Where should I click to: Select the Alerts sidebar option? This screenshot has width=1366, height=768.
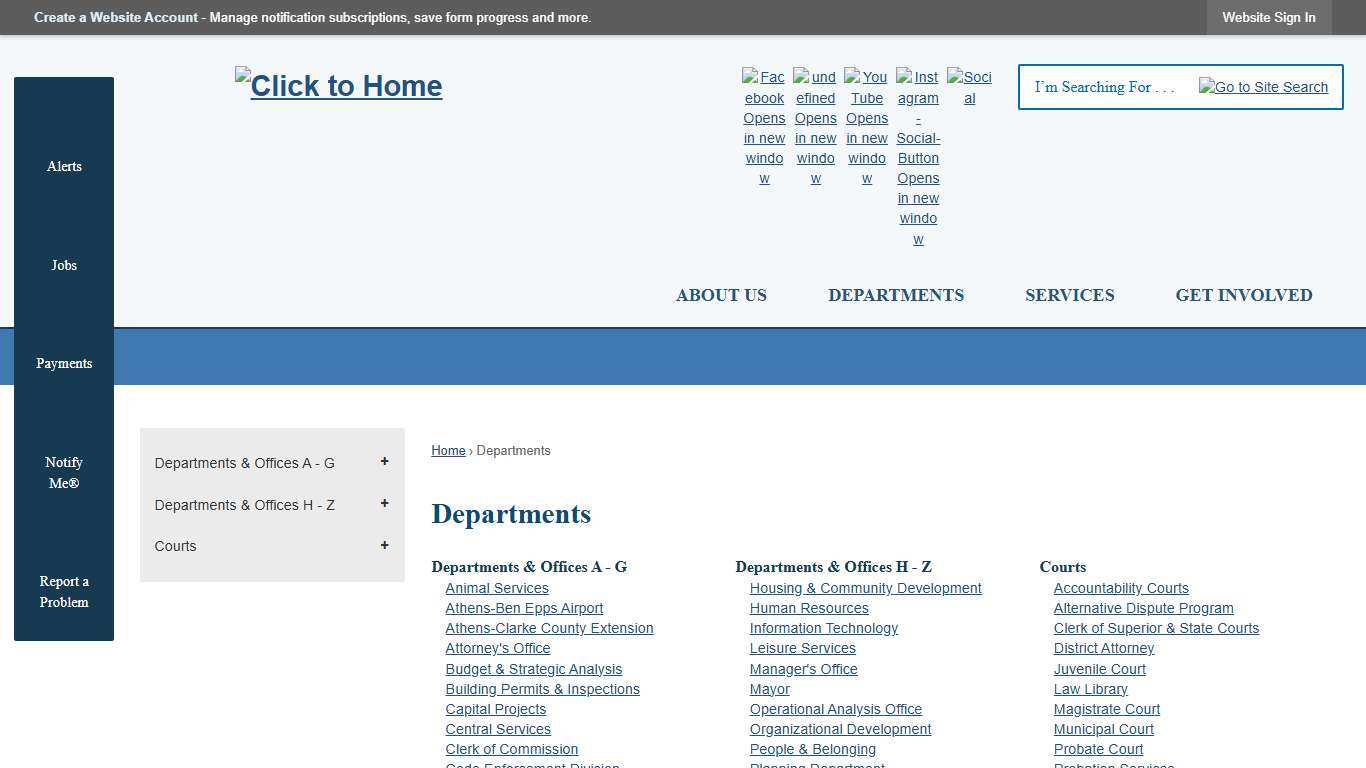pyautogui.click(x=63, y=166)
